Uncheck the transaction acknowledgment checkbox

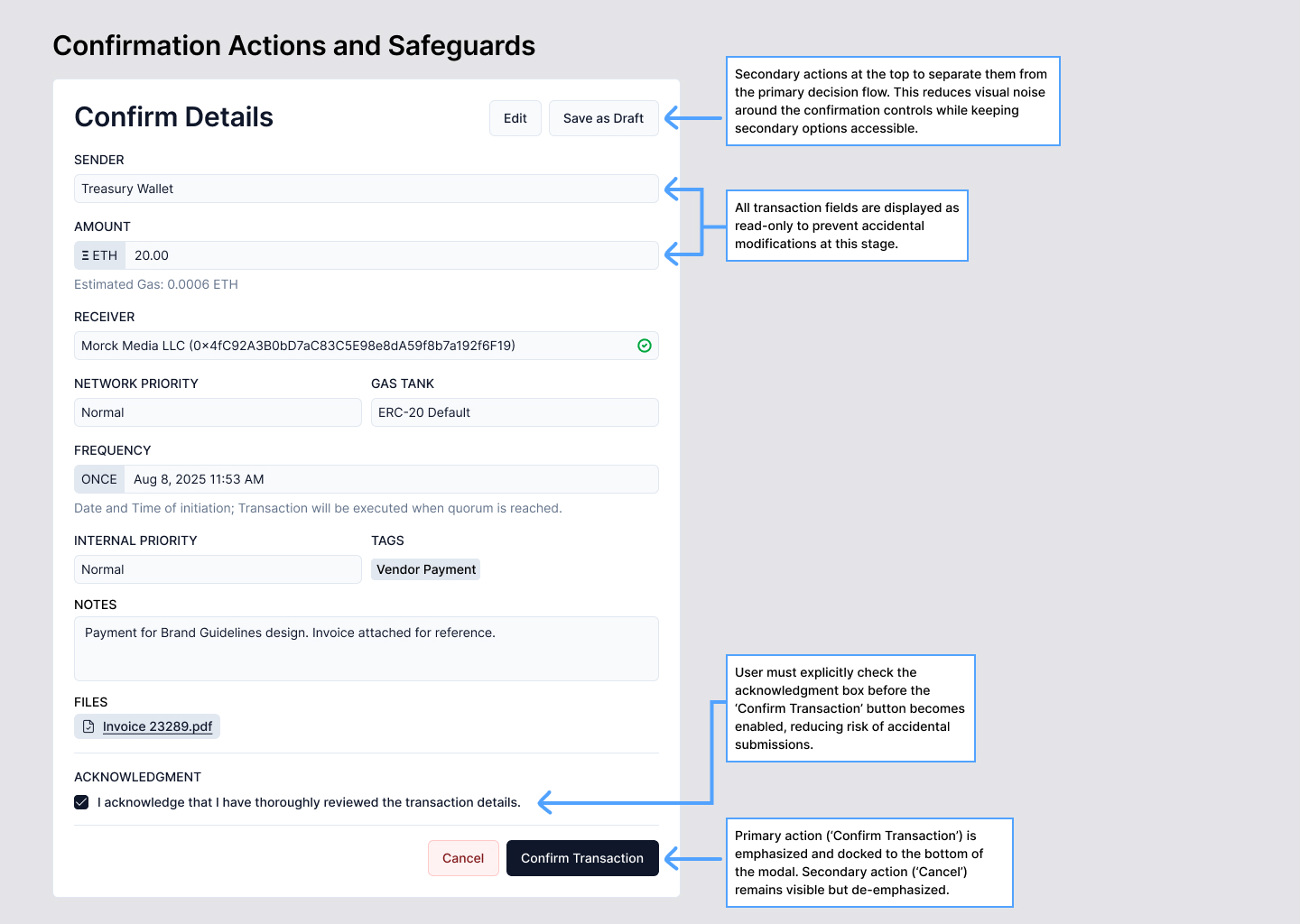click(81, 801)
